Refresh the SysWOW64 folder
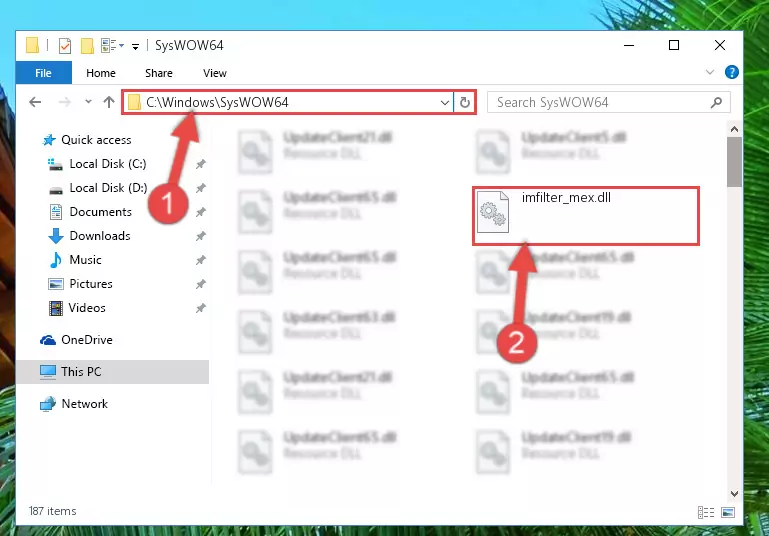 click(464, 102)
